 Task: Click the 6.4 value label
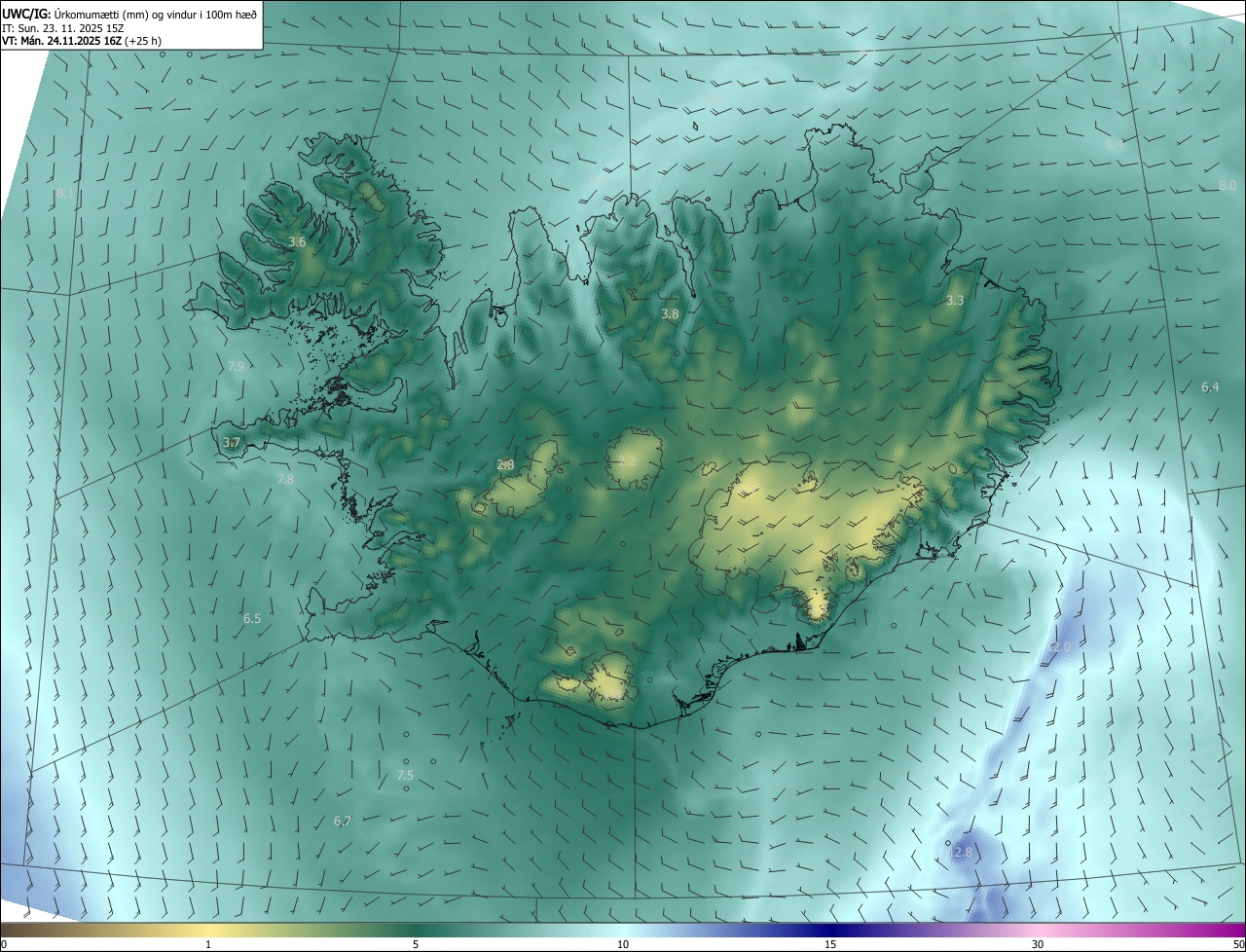[x=1210, y=386]
